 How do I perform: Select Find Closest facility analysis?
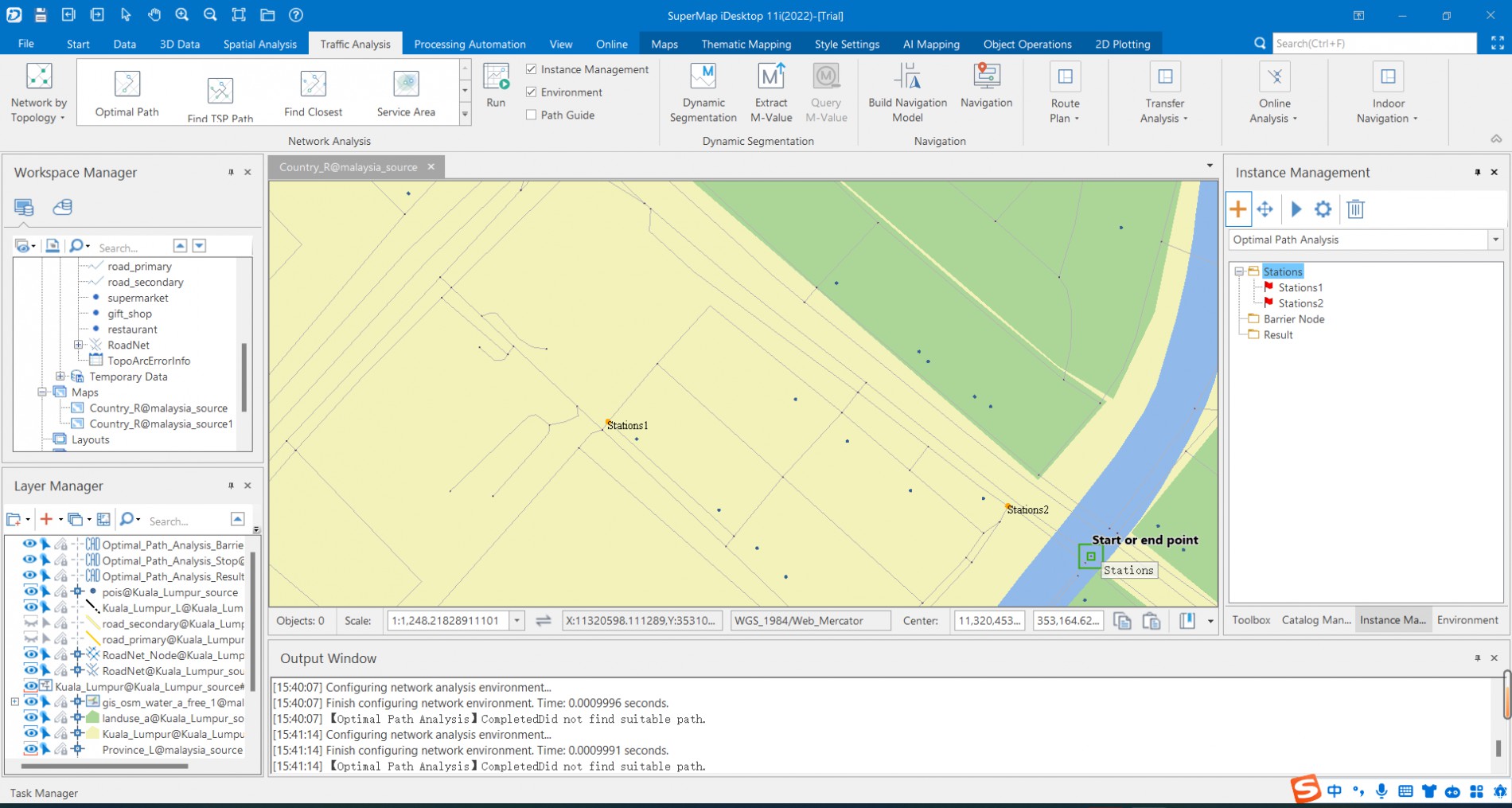tap(313, 93)
